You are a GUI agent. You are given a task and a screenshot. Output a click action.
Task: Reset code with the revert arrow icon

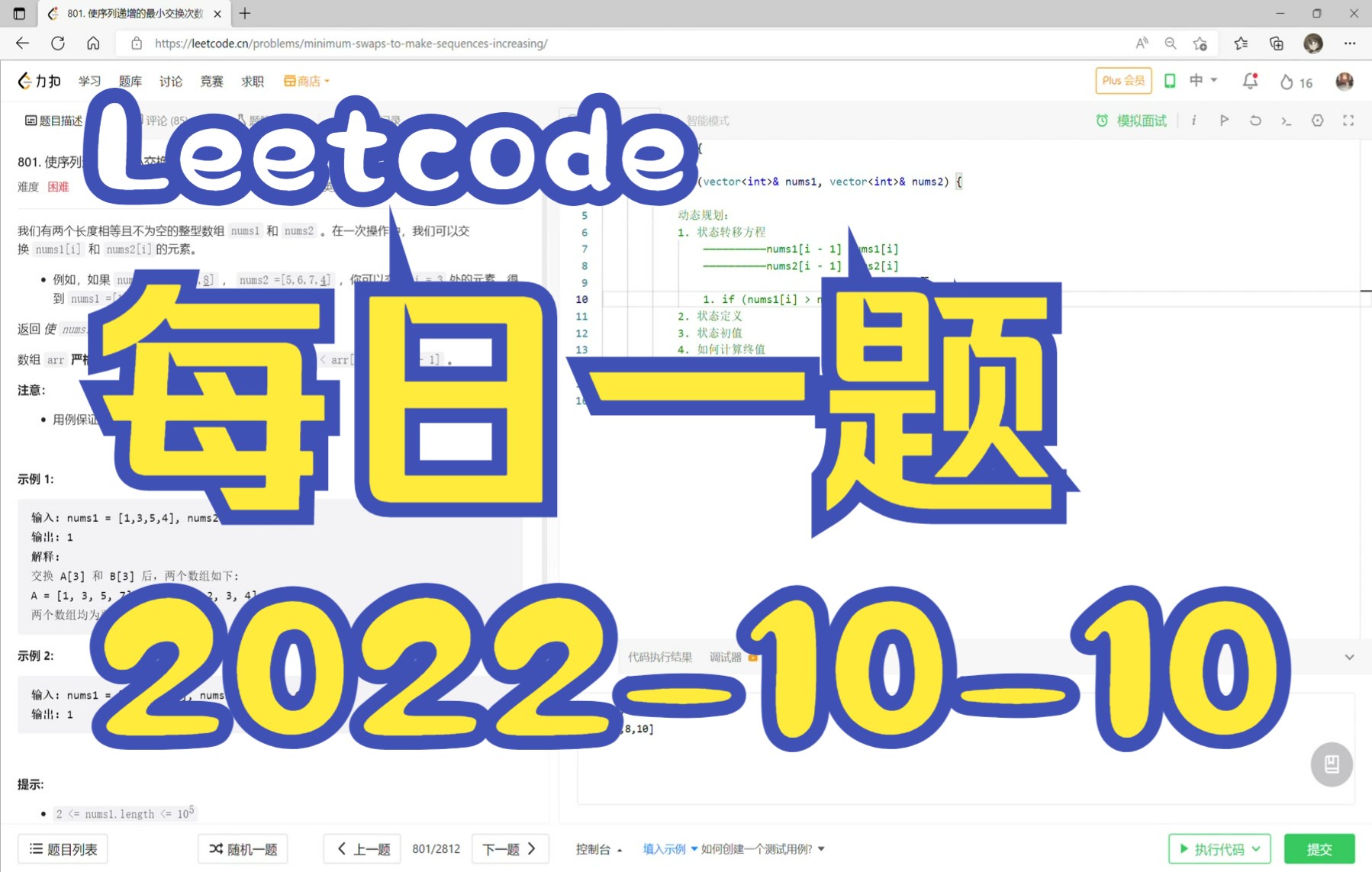1255,121
